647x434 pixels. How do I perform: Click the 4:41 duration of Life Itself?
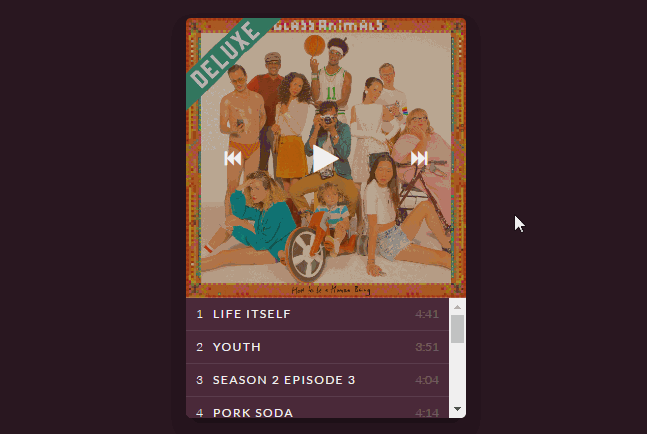pyautogui.click(x=427, y=314)
